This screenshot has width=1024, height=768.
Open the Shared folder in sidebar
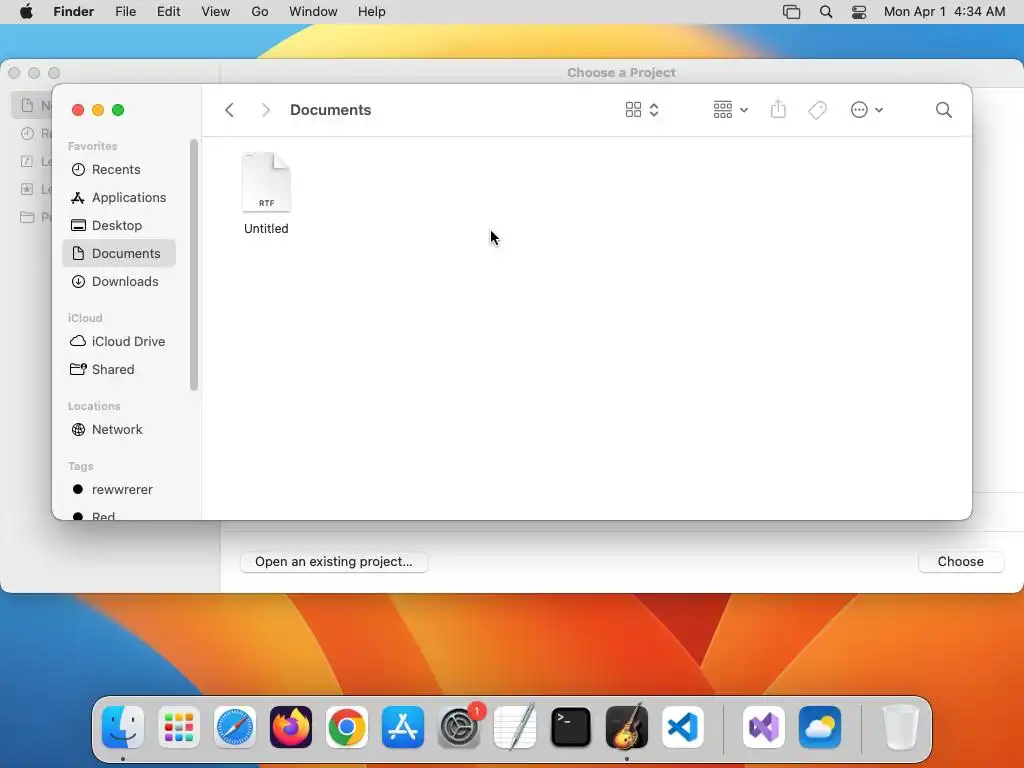point(119,370)
